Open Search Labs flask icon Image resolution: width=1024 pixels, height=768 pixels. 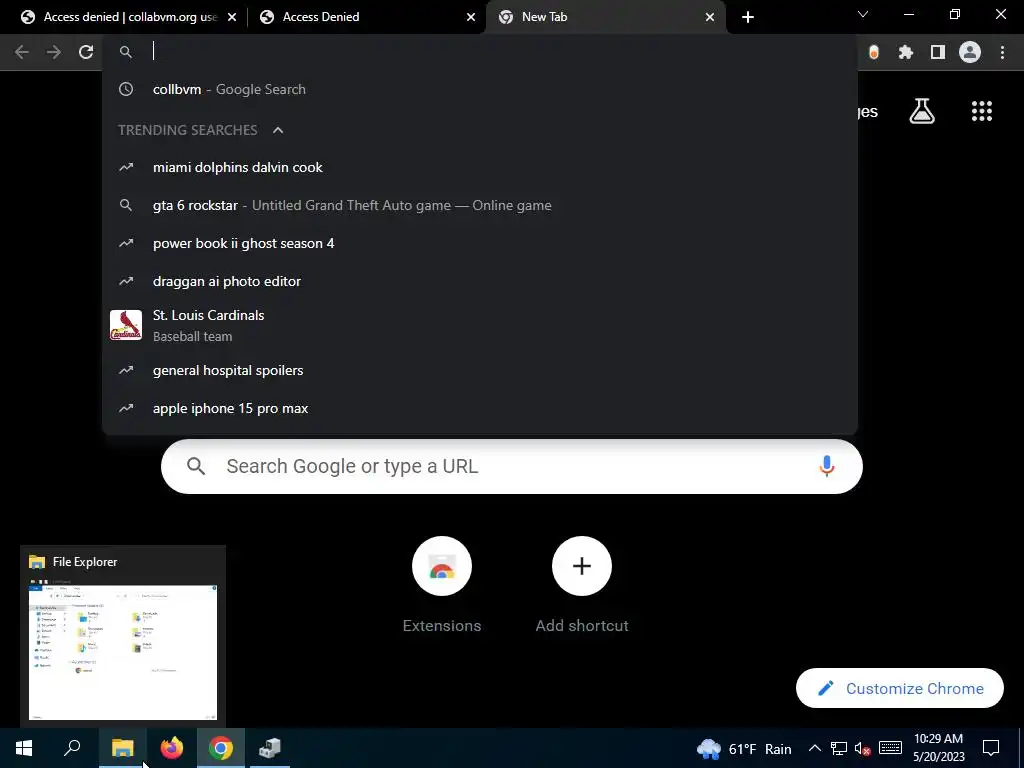(922, 111)
